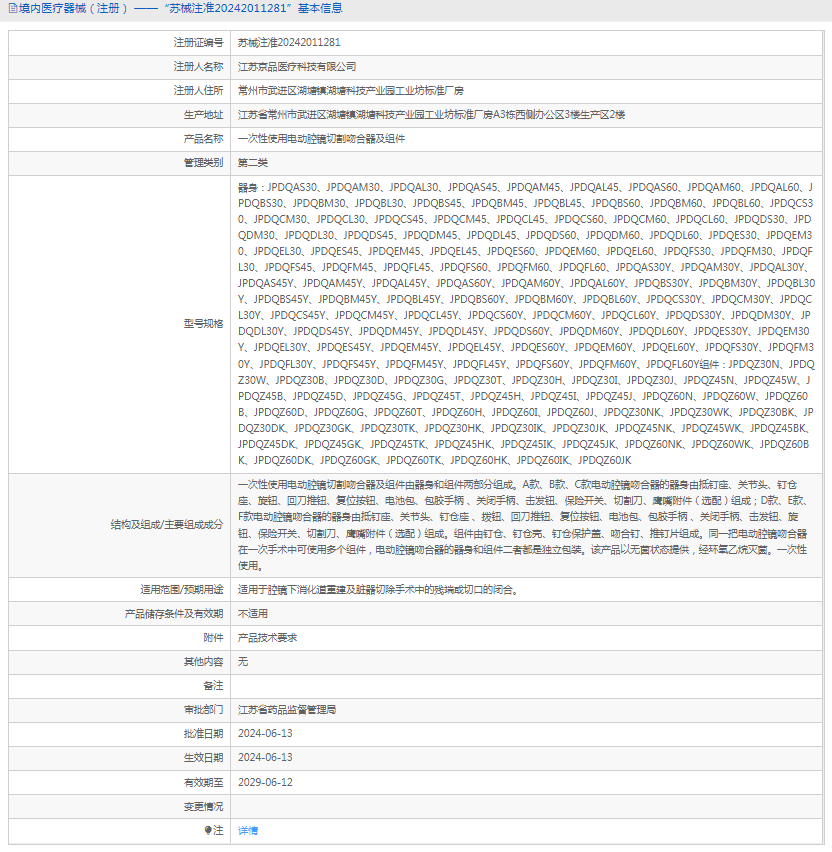Select the production address 江苏省常州市 value
The width and height of the screenshot is (832, 852).
431,115
